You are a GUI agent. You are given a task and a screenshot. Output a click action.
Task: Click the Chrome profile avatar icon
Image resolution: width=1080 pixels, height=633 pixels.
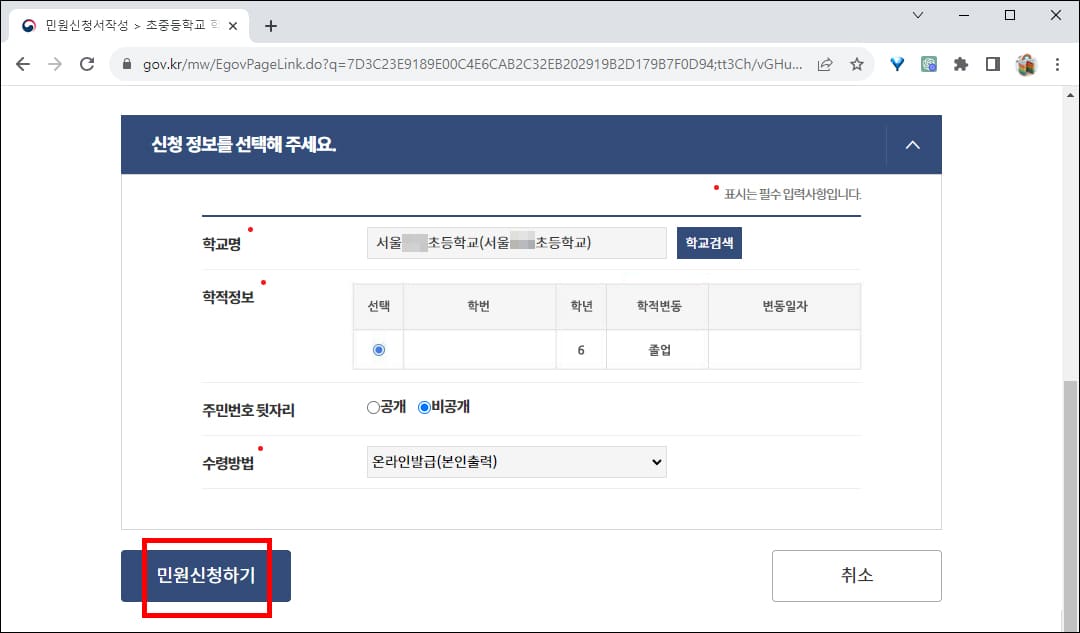(1026, 64)
